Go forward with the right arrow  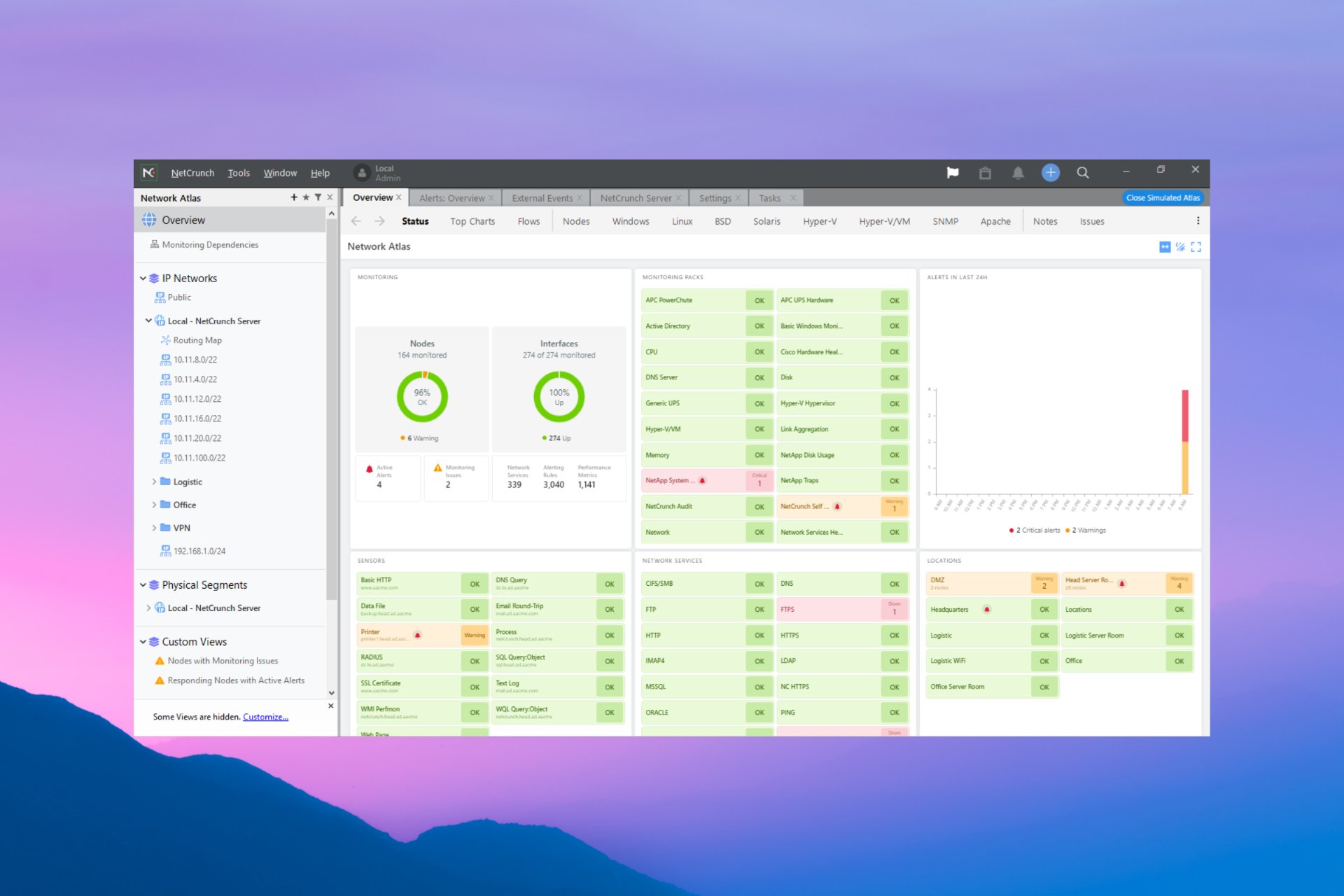point(379,221)
